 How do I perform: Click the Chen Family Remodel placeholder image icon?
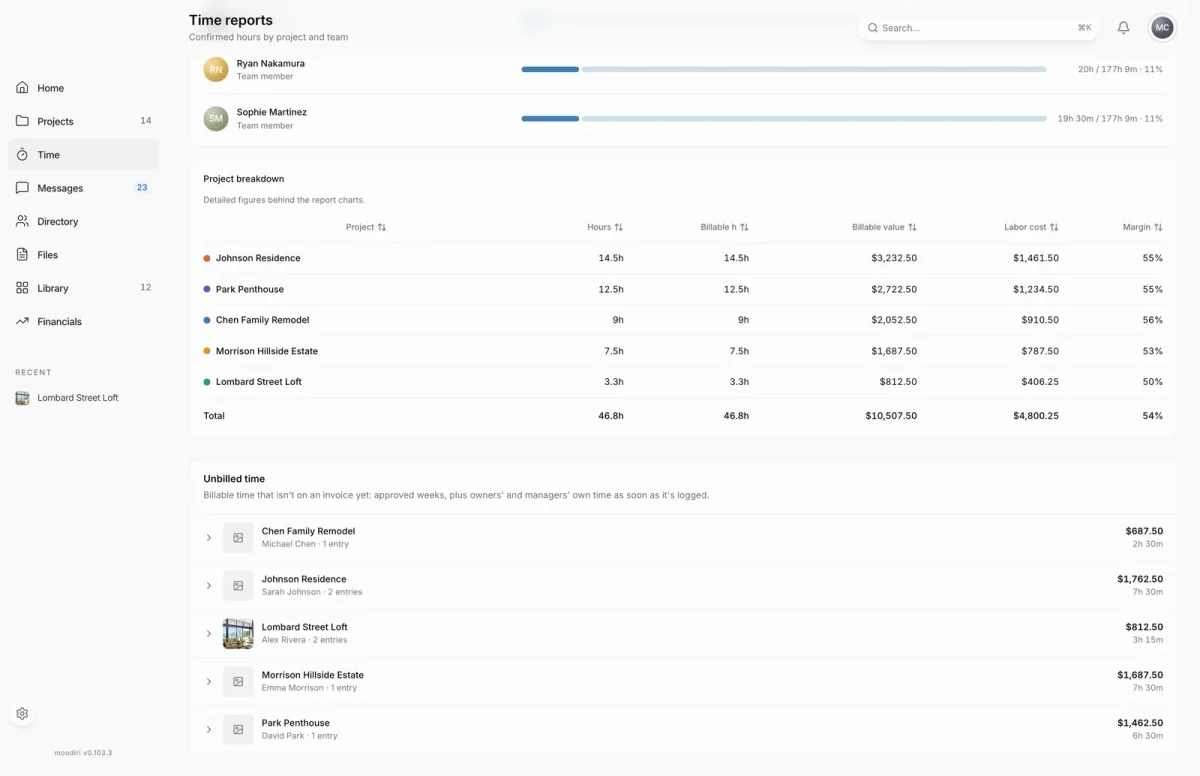tap(238, 538)
